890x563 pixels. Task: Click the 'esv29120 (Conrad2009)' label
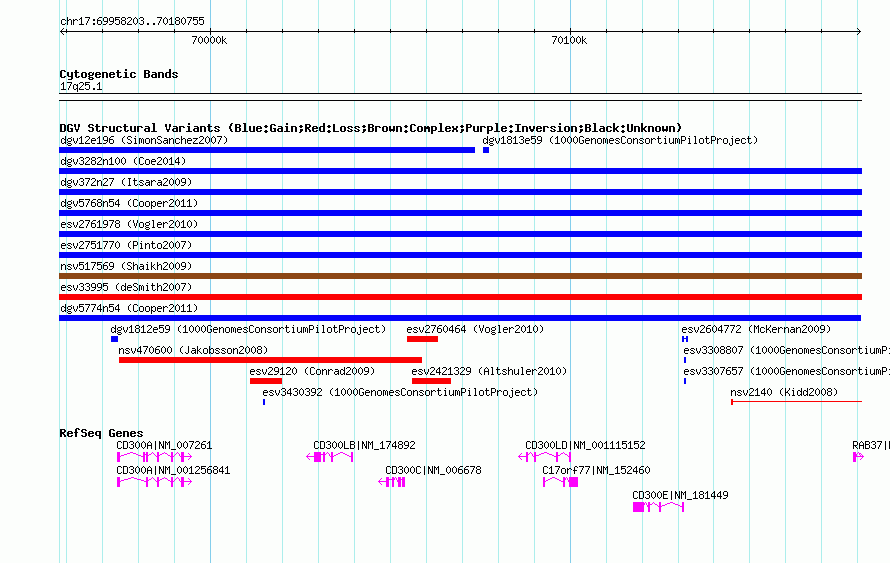tap(312, 371)
